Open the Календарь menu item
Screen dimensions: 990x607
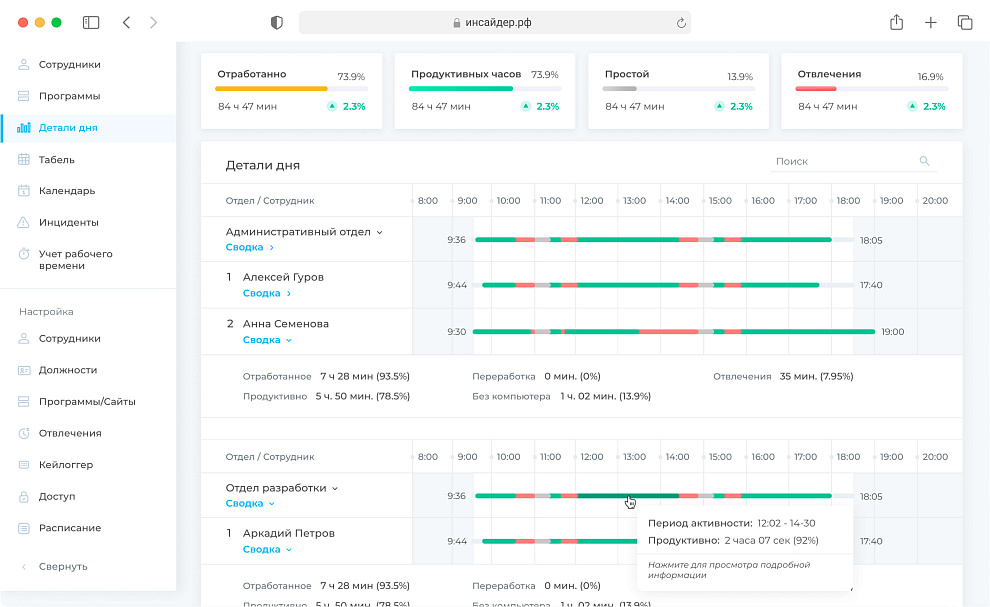[x=66, y=191]
